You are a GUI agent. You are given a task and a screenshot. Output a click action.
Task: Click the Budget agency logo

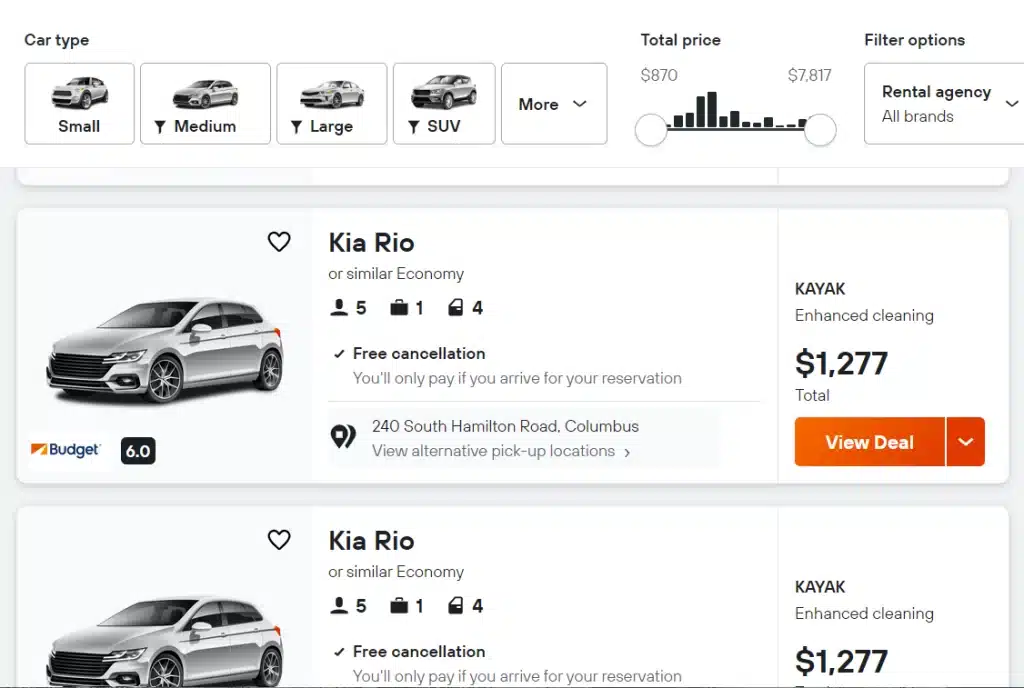pos(66,450)
